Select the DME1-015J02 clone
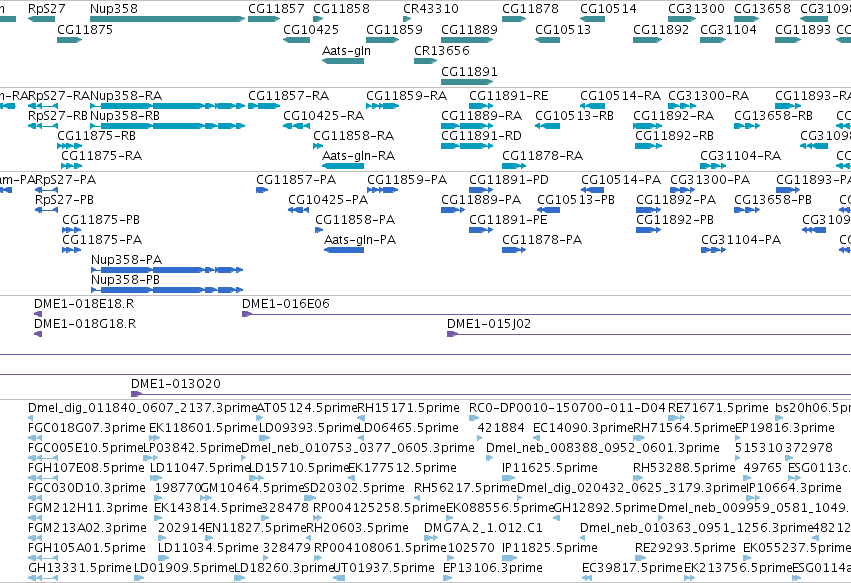This screenshot has width=851, height=583. tap(649, 334)
